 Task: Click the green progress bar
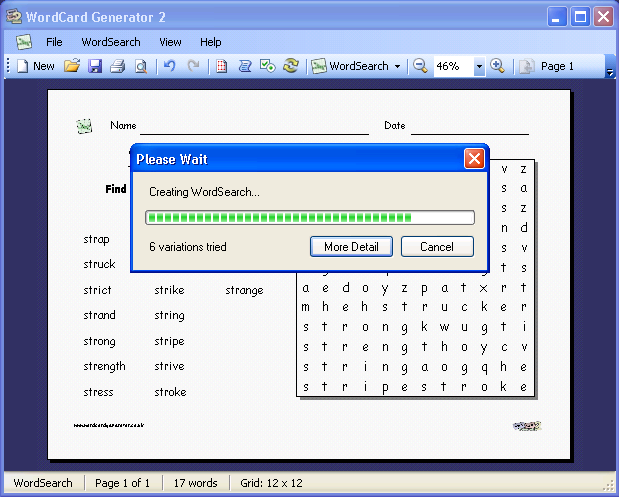[x=310, y=217]
